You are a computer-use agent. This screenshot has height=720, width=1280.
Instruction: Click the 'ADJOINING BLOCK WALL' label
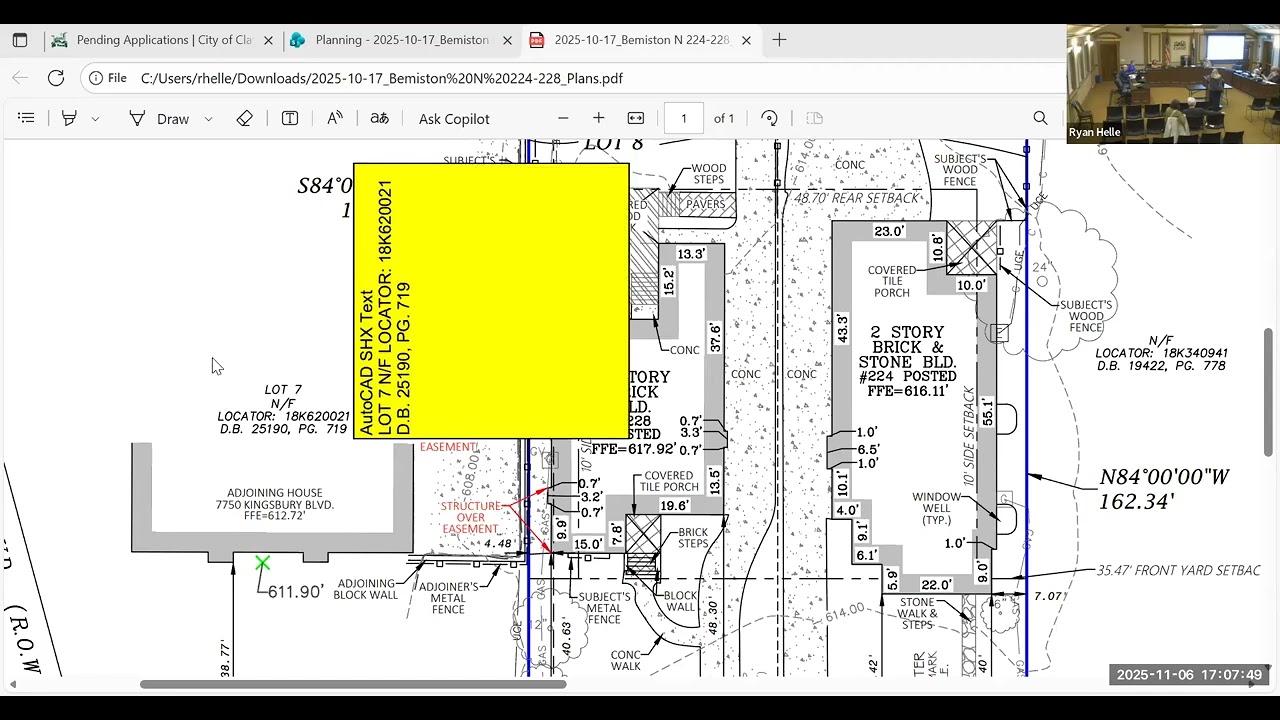367,589
